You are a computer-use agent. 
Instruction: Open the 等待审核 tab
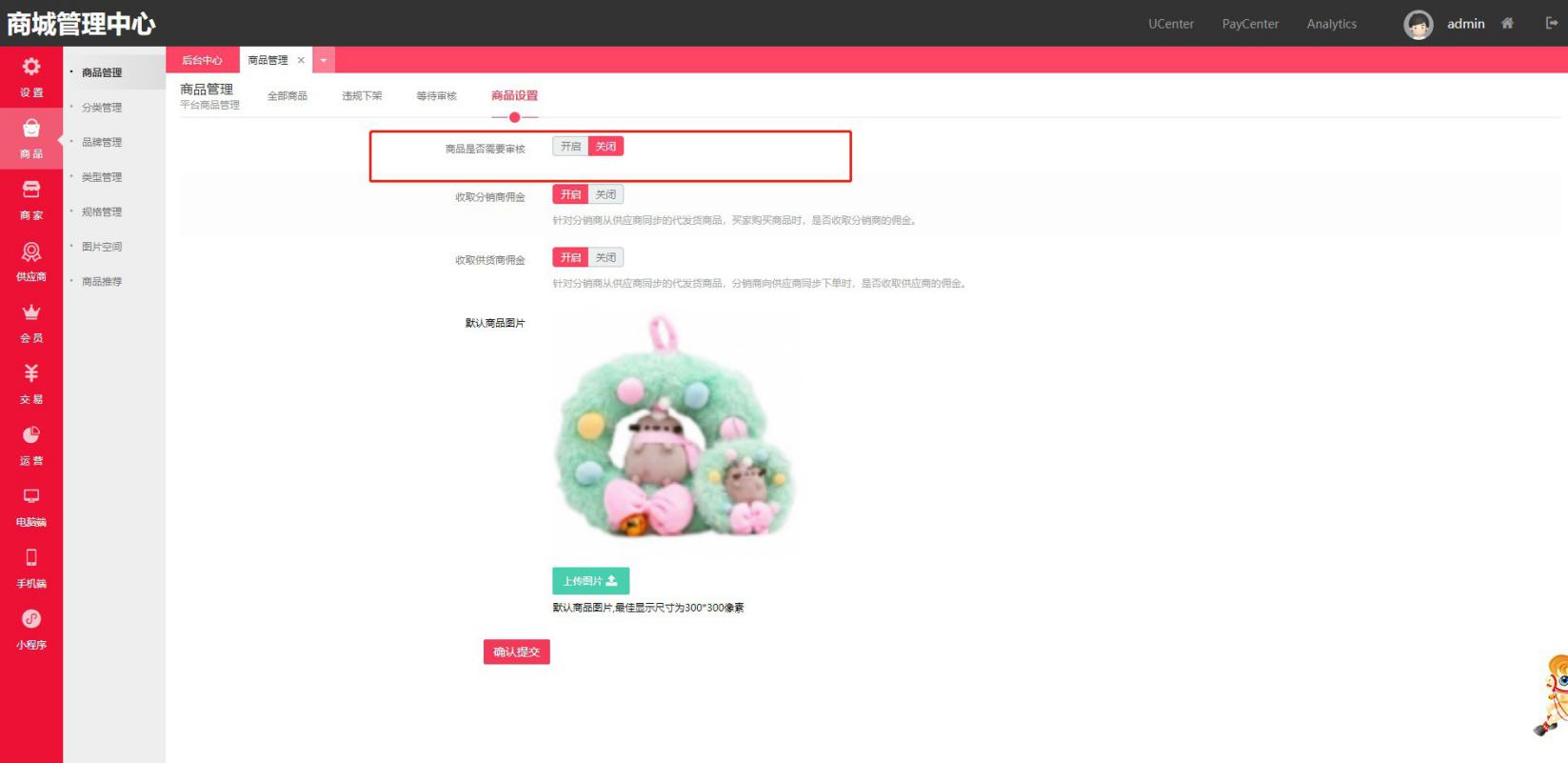click(x=436, y=96)
